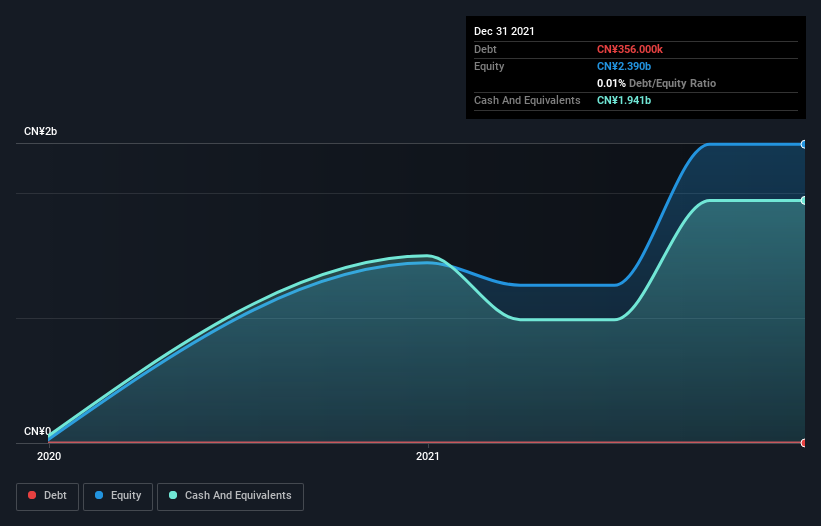The image size is (821, 526).
Task: Click the Debt label in tooltip
Action: point(485,49)
